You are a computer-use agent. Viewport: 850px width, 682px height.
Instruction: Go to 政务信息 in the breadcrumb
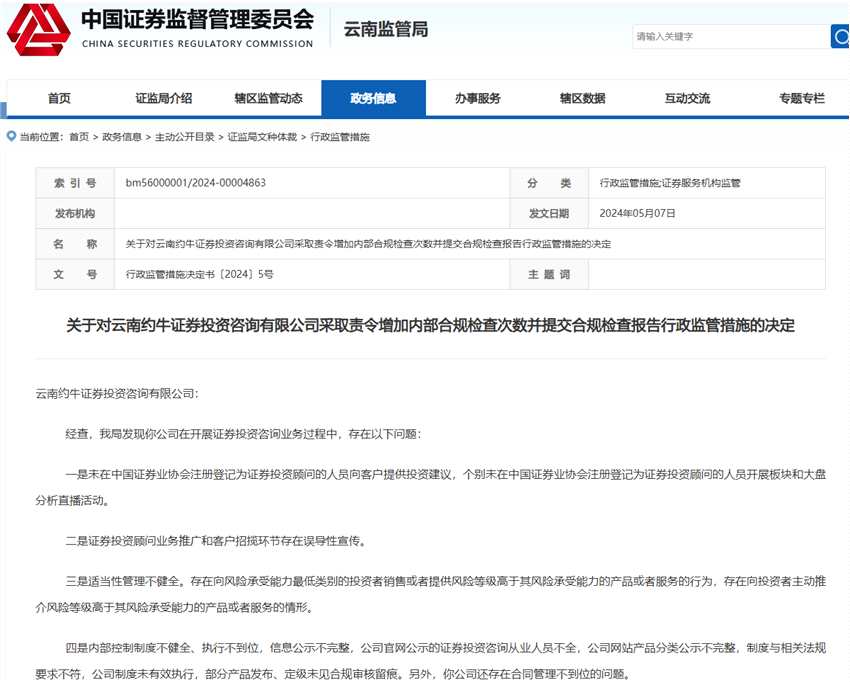pyautogui.click(x=122, y=137)
